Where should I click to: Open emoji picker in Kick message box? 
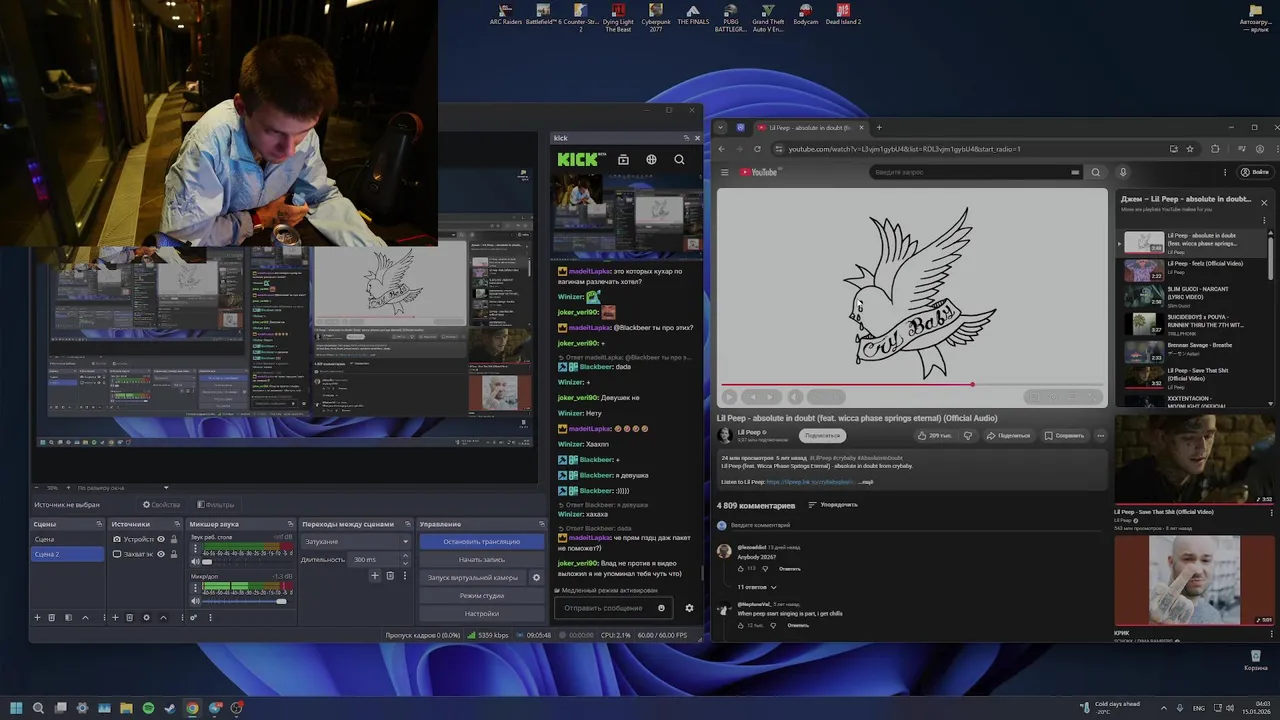[x=661, y=608]
